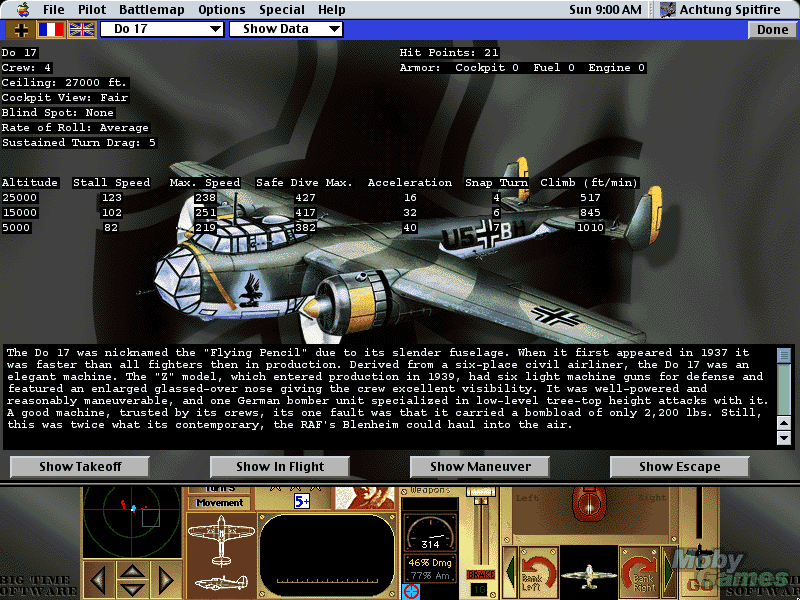Click the top-view aircraft silhouette

click(221, 540)
